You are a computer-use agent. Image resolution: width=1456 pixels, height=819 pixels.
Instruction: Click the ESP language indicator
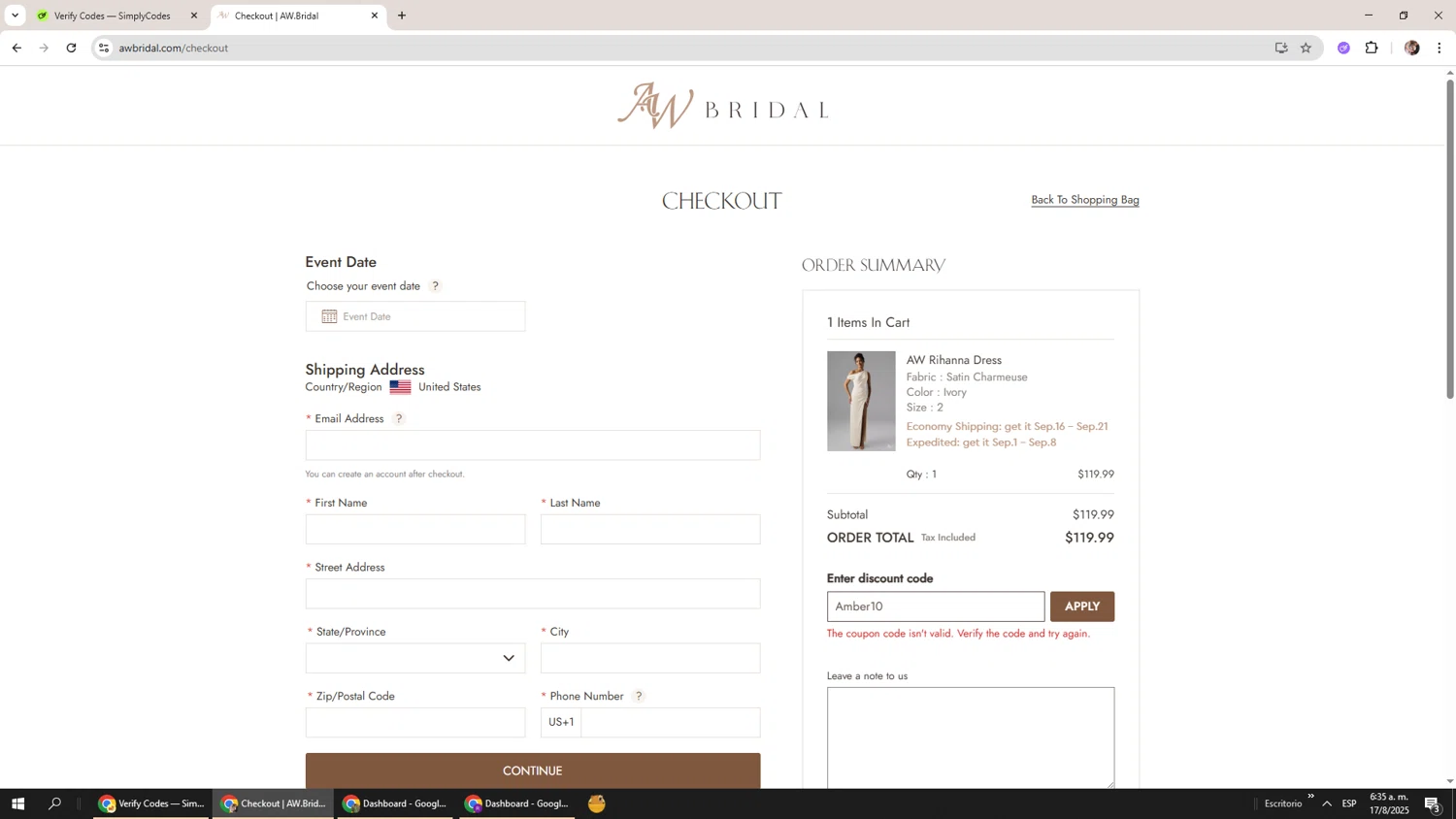[x=1349, y=803]
